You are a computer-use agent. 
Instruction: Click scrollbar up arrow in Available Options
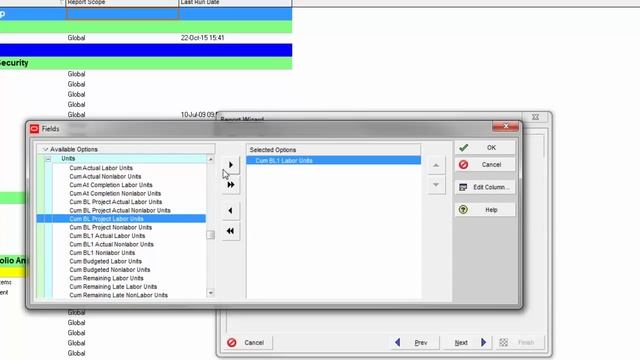click(211, 160)
